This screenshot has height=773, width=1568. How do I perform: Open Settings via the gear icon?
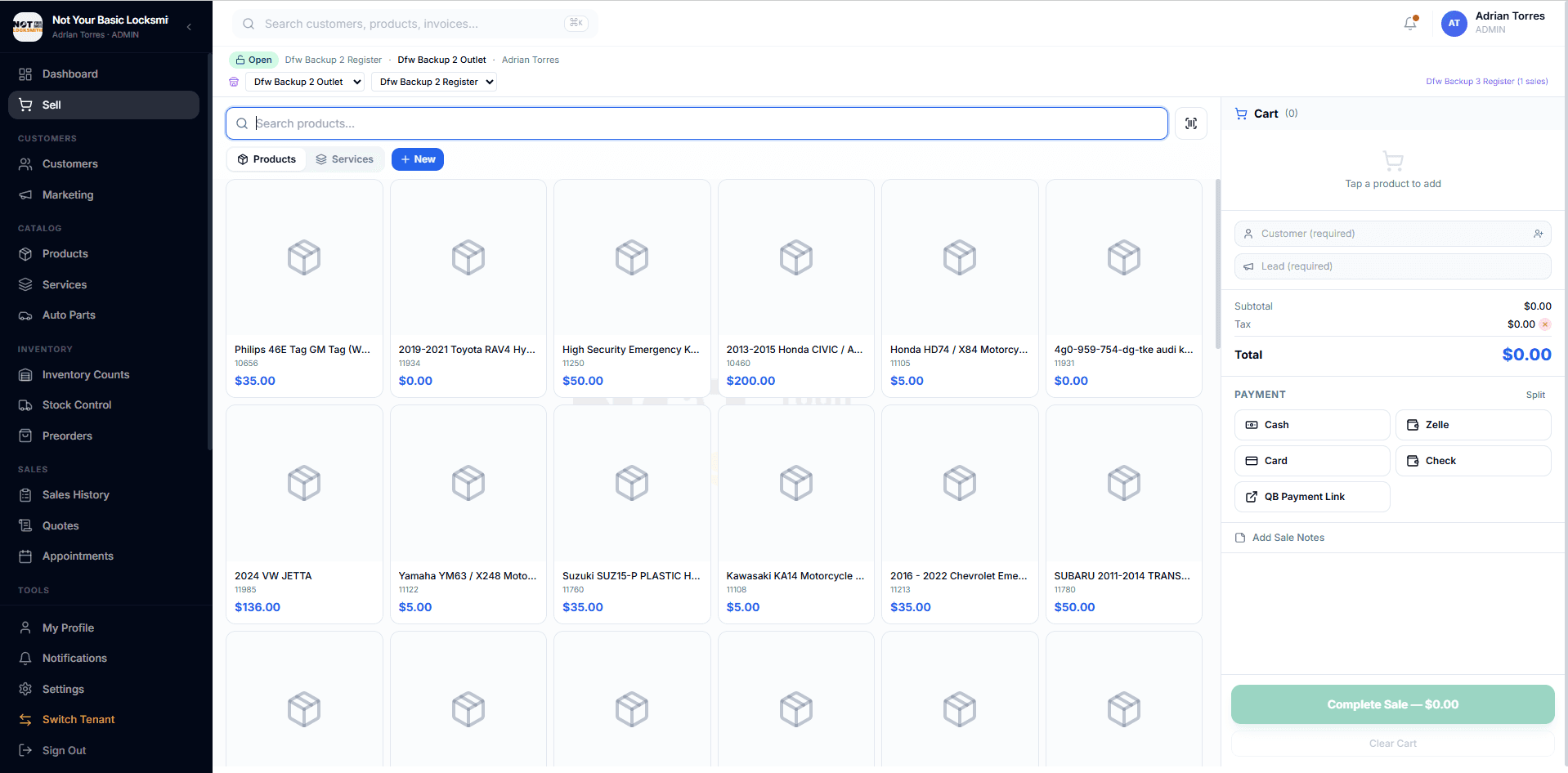[x=25, y=689]
